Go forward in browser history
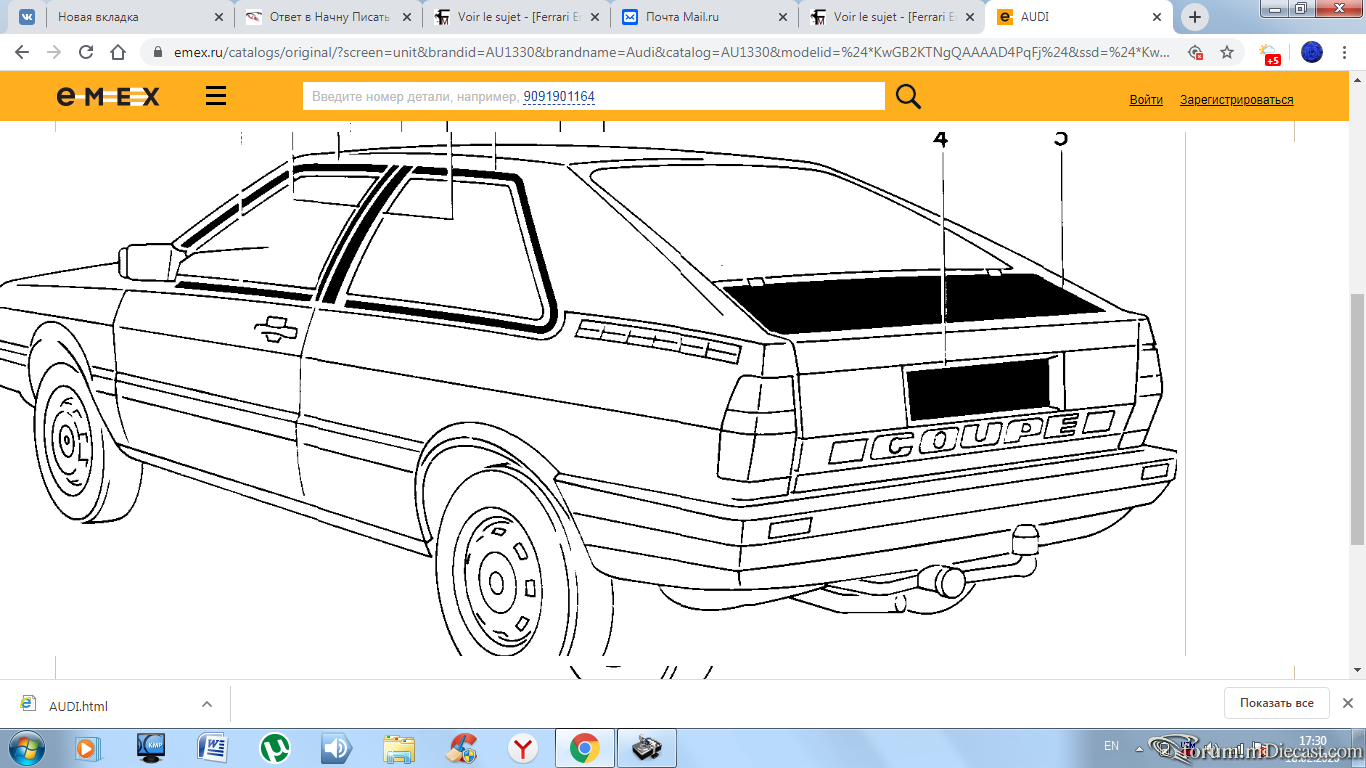Viewport: 1366px width, 768px height. pos(54,52)
